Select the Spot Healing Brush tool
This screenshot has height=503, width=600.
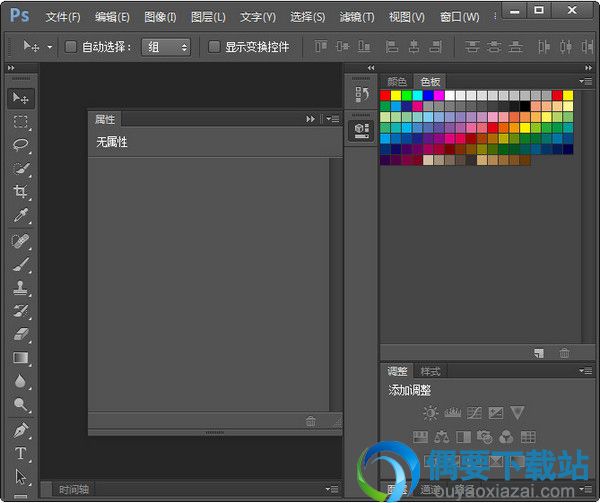21,241
